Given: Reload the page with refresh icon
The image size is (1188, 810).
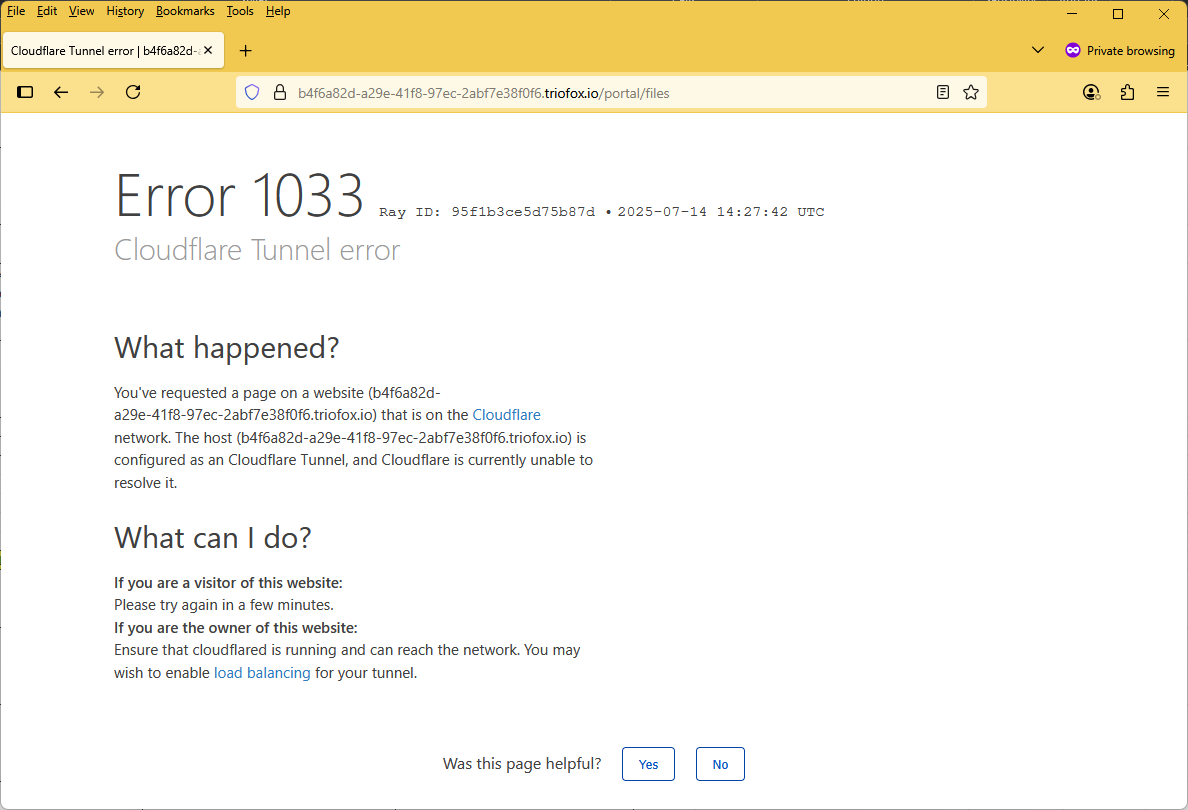Looking at the screenshot, I should coord(133,92).
